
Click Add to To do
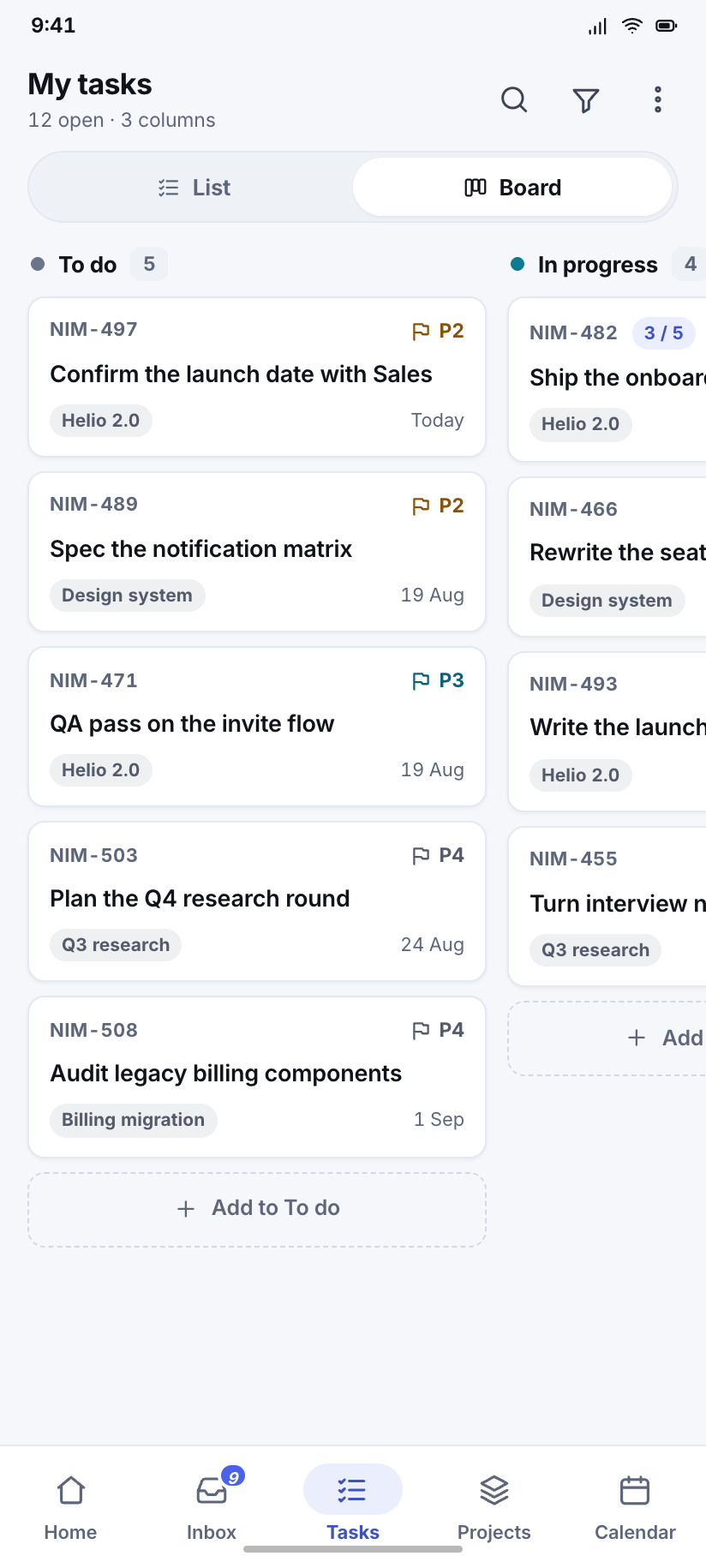point(257,1209)
